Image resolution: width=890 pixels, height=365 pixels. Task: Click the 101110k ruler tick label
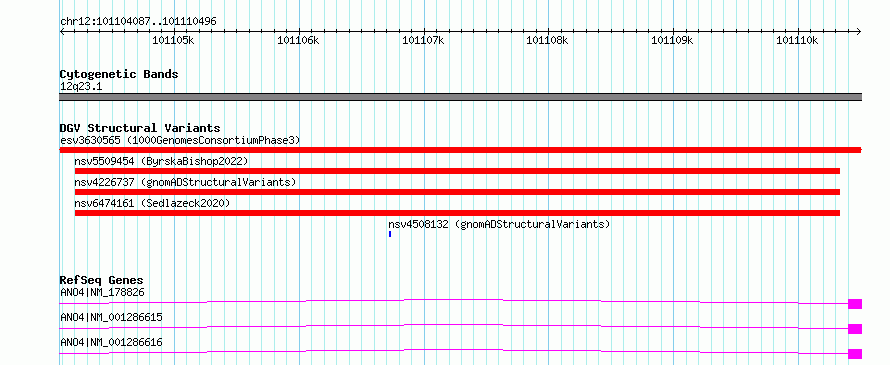797,40
